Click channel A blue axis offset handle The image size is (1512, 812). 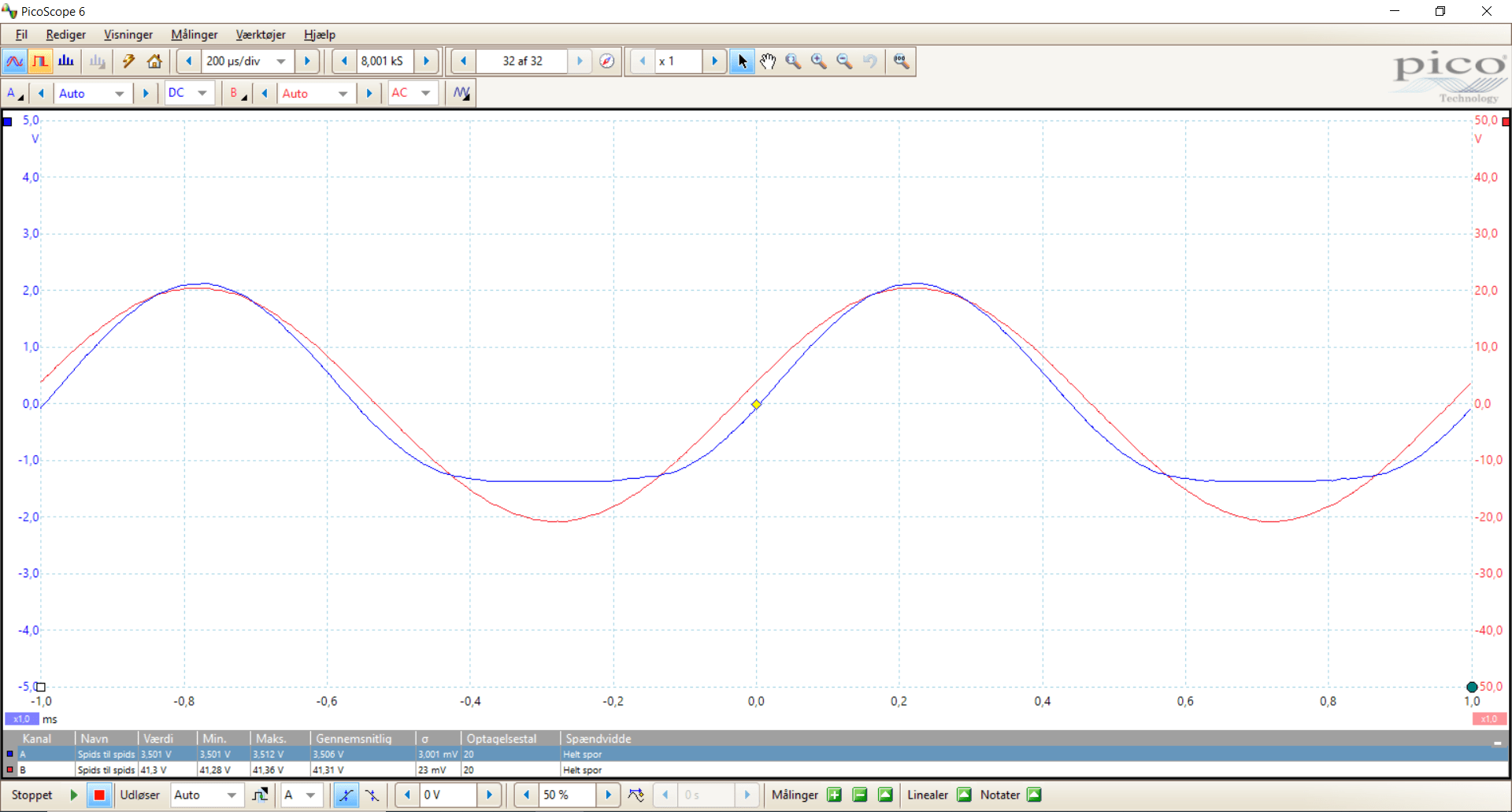click(x=7, y=121)
